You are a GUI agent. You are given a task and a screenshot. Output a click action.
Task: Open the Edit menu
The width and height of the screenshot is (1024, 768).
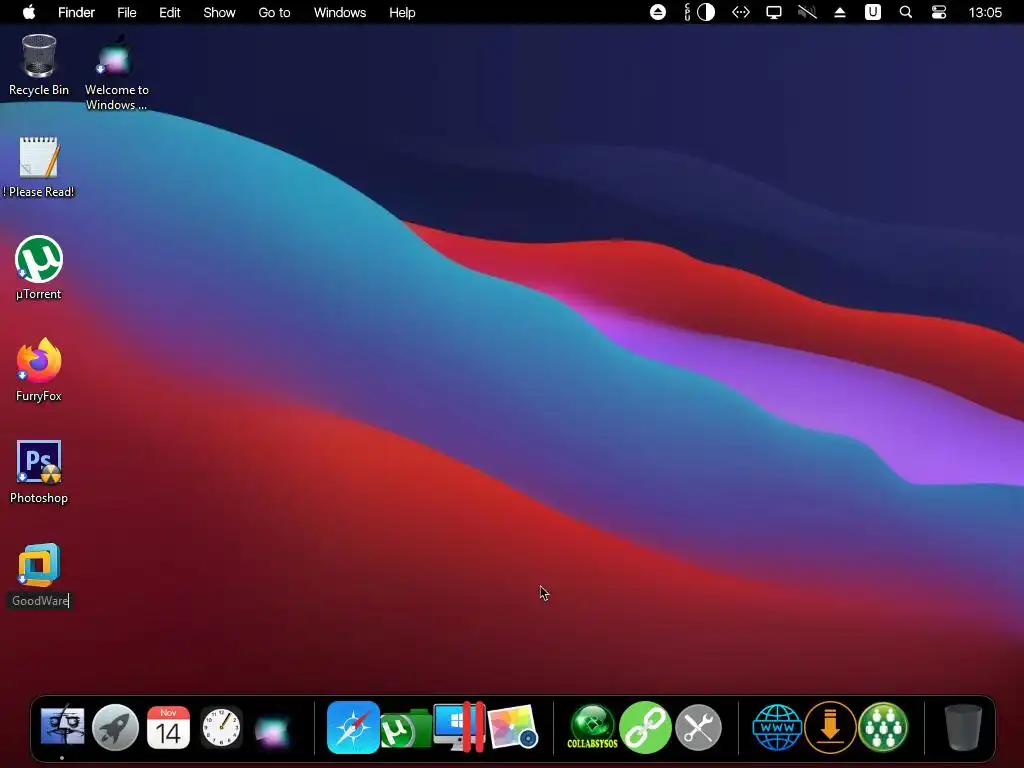[170, 12]
